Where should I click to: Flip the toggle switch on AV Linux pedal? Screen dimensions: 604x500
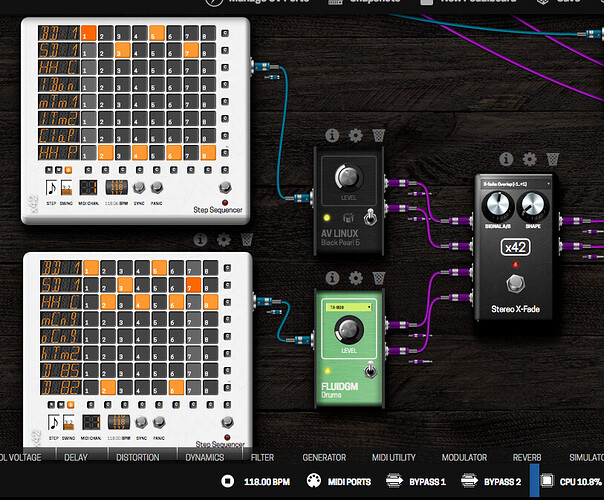[370, 217]
